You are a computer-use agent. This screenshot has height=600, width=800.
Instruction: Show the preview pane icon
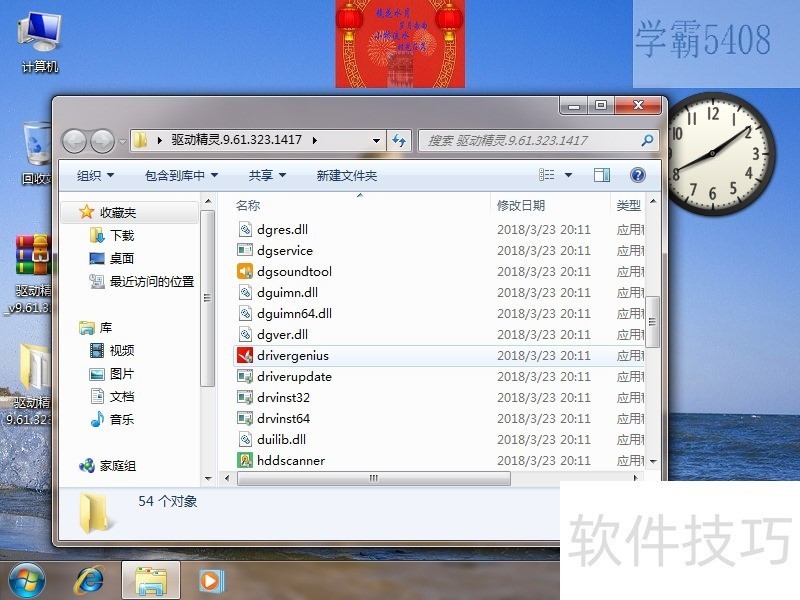[602, 176]
